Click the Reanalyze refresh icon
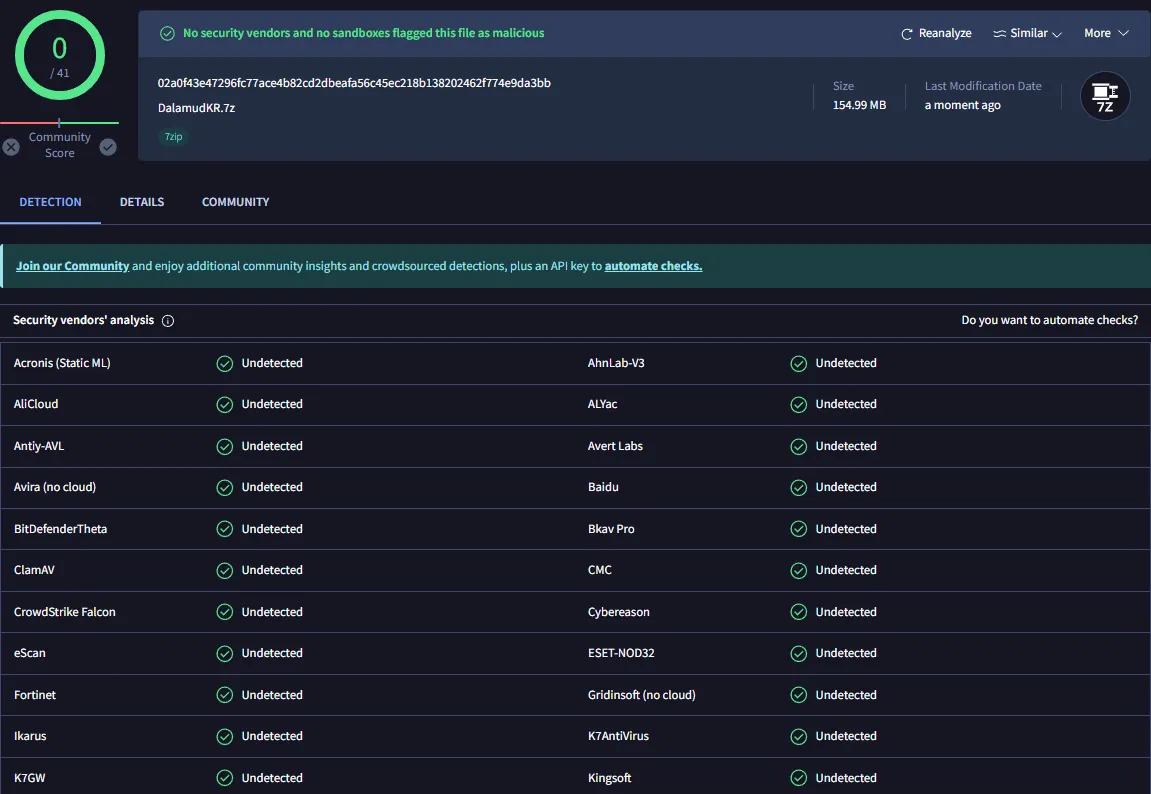1151x794 pixels. pyautogui.click(x=907, y=34)
